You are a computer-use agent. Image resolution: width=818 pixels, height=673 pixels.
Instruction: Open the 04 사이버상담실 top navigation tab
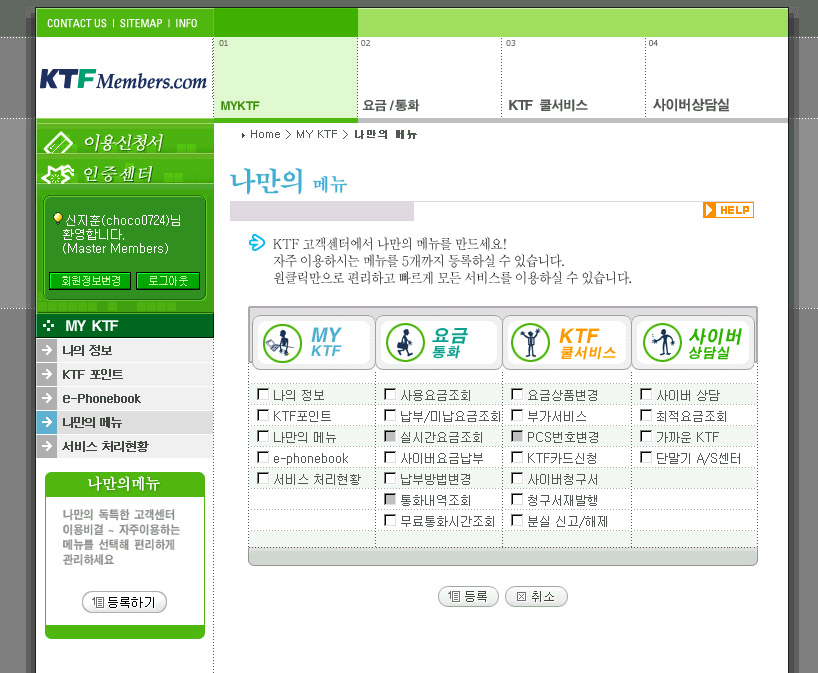[x=717, y=77]
